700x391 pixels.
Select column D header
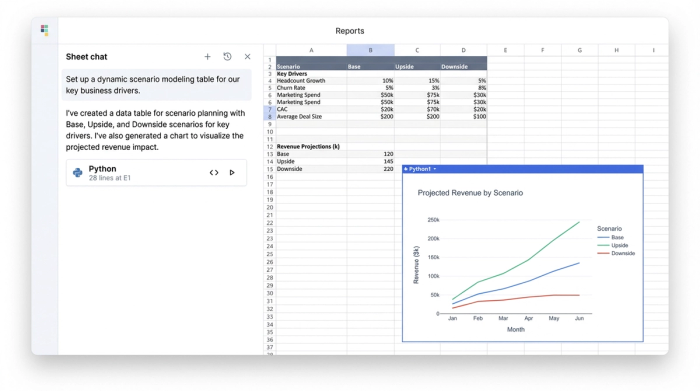[x=463, y=50]
